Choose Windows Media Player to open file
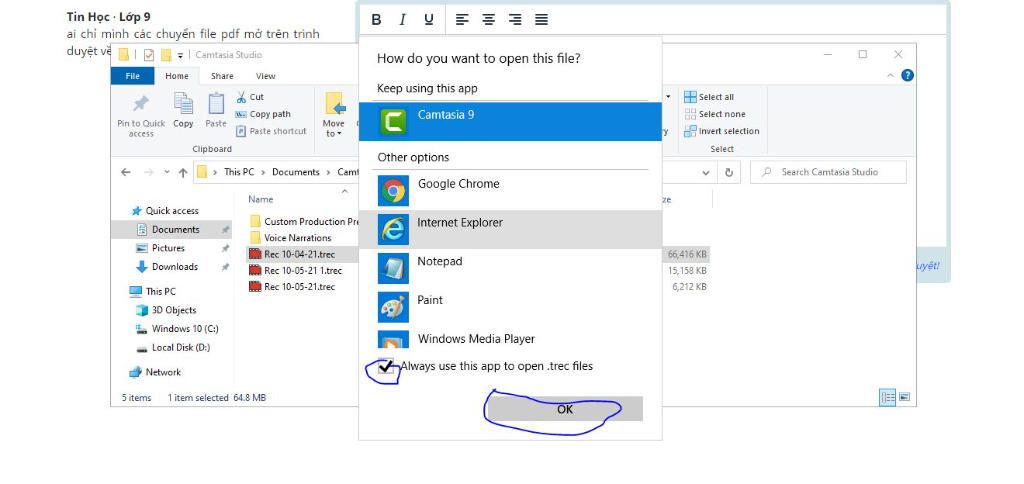This screenshot has height=484, width=1024. (x=510, y=338)
